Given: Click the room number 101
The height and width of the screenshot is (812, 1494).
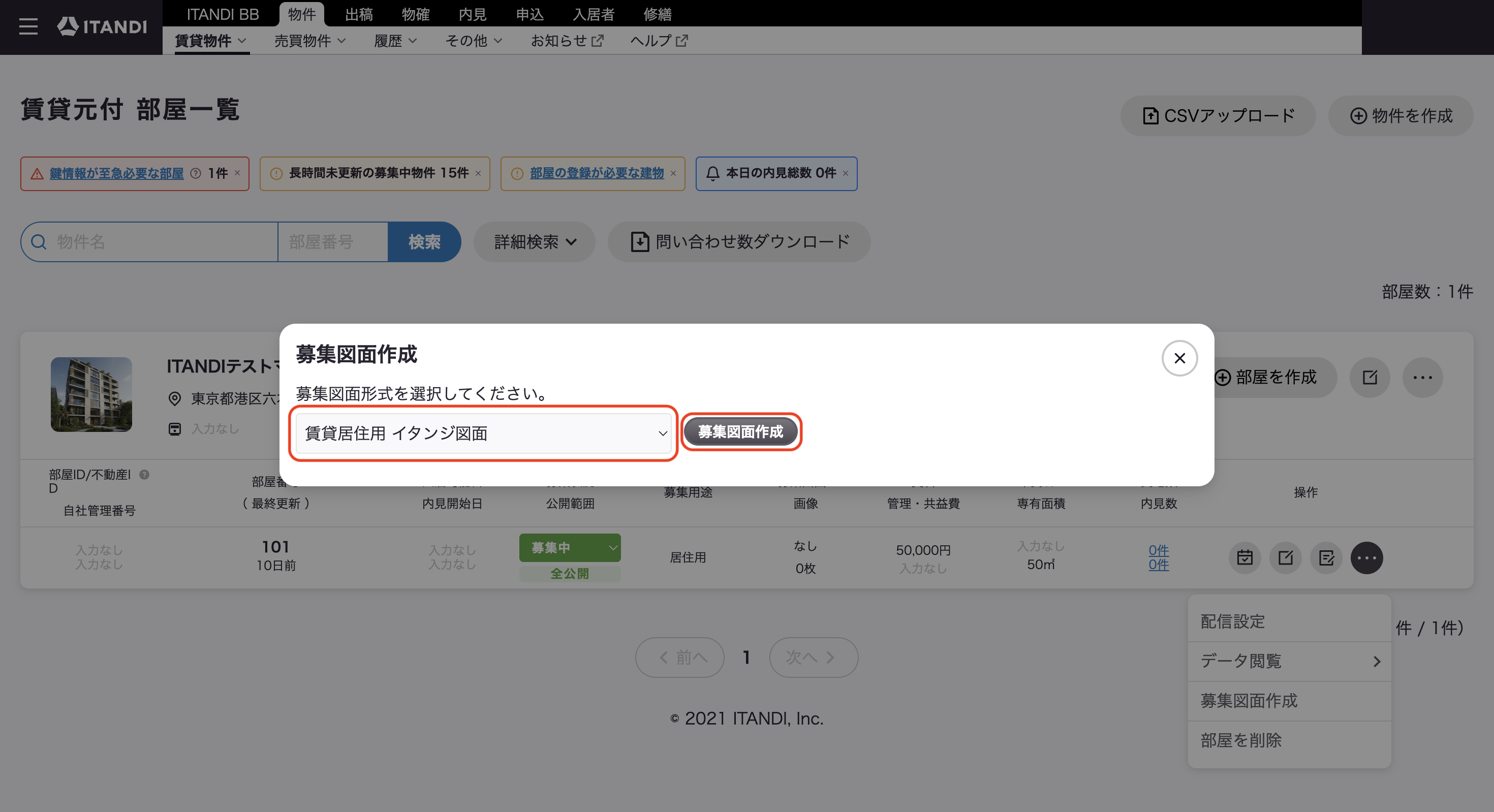Looking at the screenshot, I should click(275, 547).
